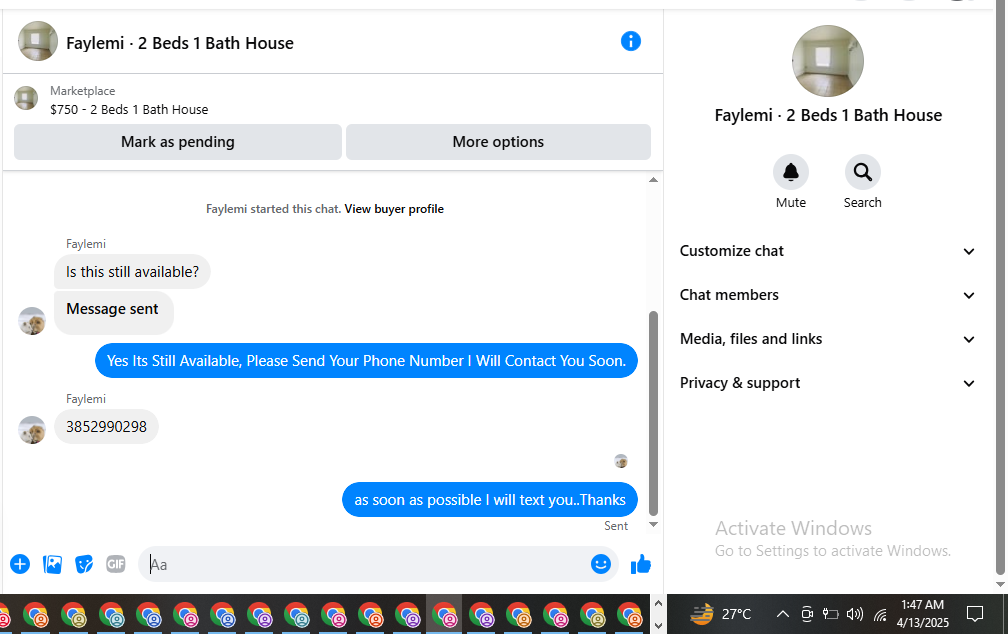
Task: Search in conversation using the magnifier icon
Action: click(x=862, y=172)
